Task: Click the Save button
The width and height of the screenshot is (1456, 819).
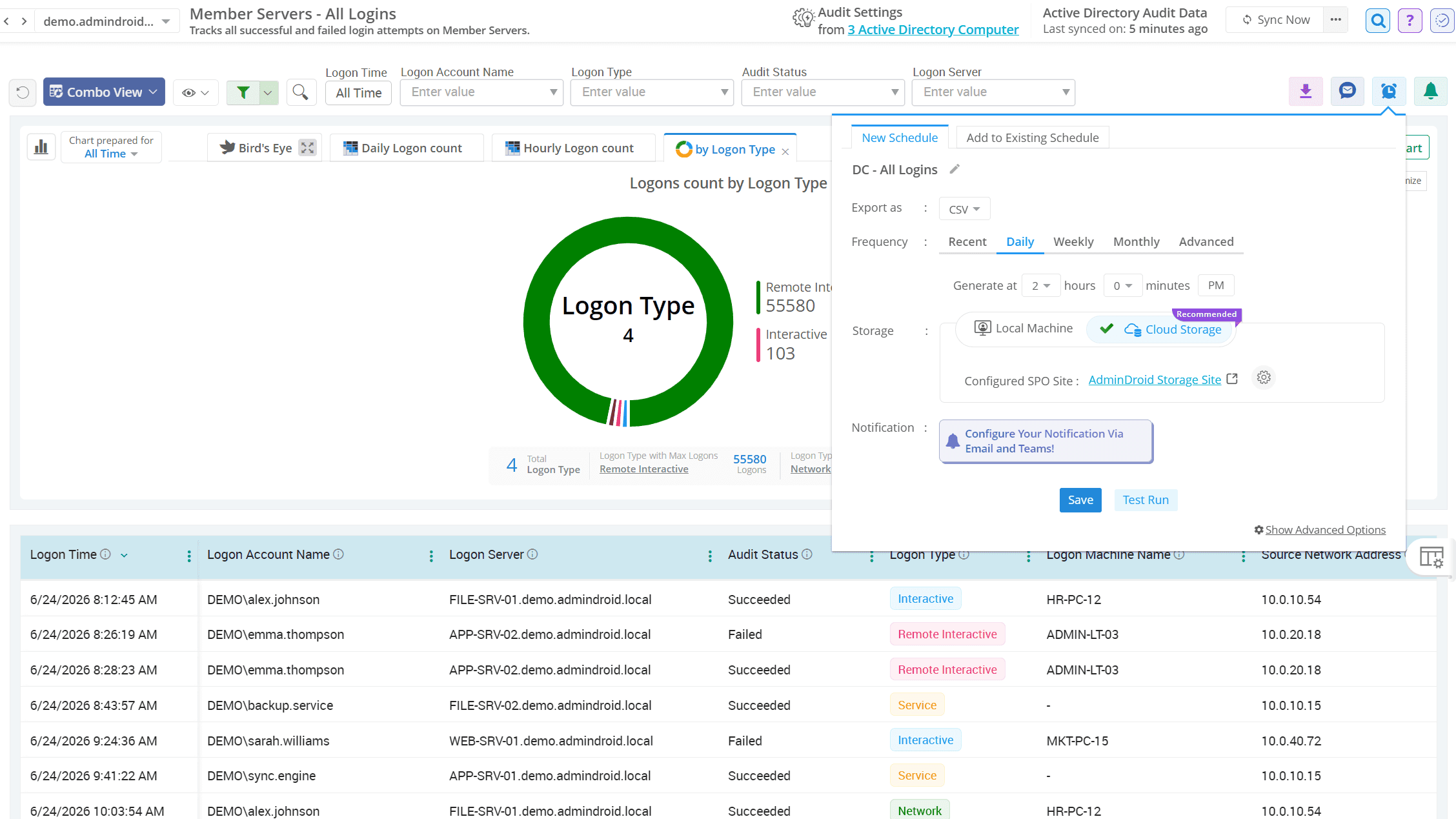Action: 1080,500
